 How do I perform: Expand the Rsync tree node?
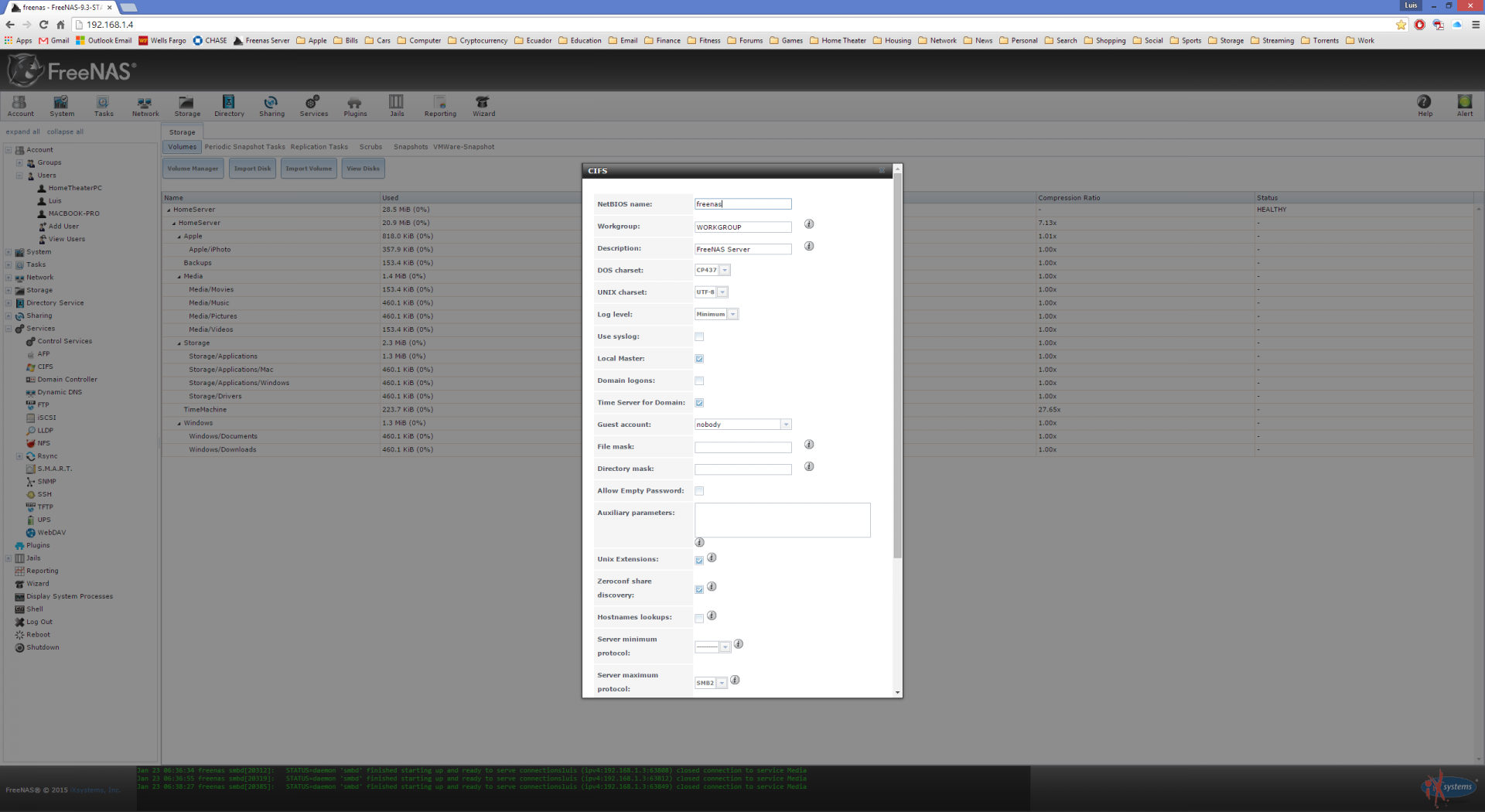[19, 456]
